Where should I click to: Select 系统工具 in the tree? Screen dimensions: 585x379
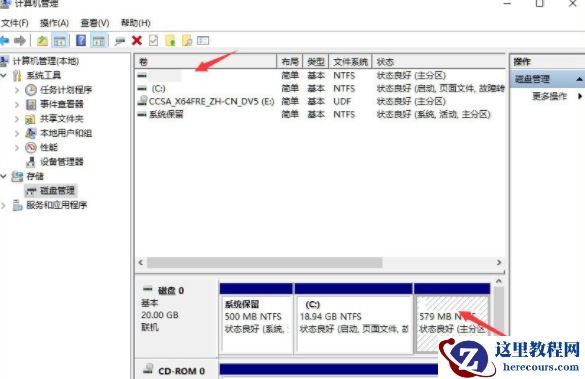[x=44, y=75]
